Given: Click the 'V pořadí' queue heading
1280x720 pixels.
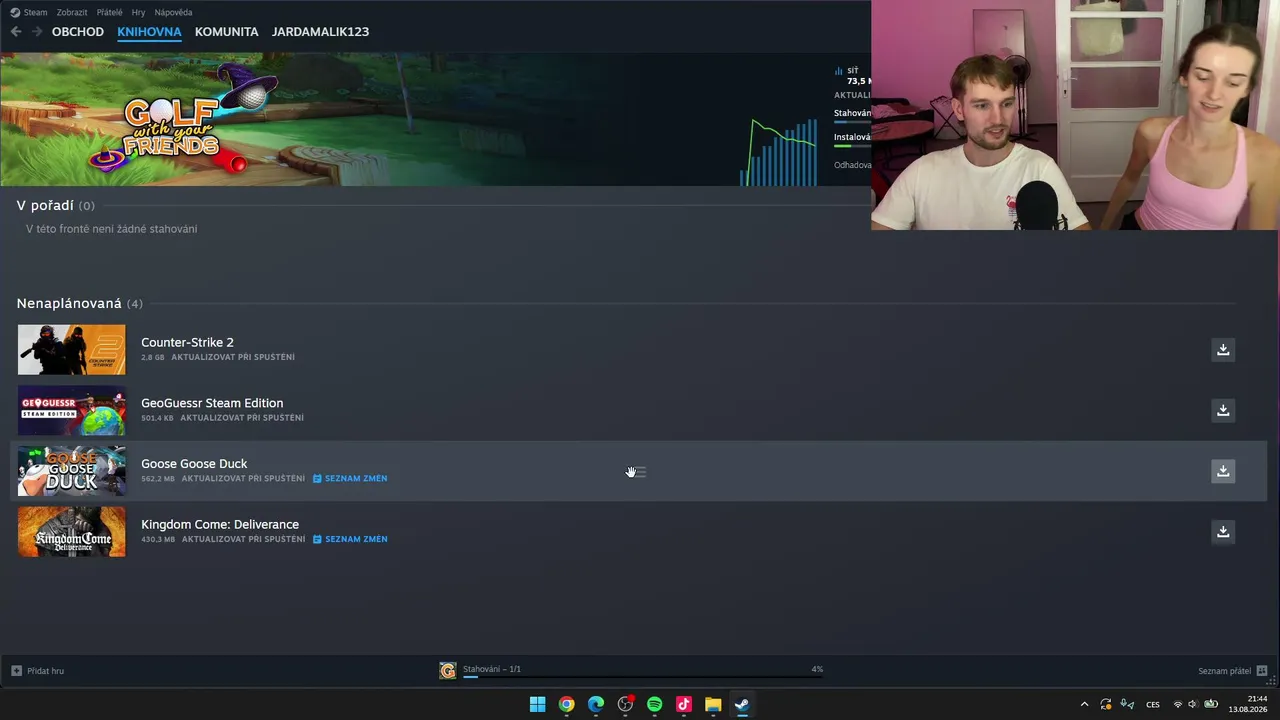Looking at the screenshot, I should click(x=45, y=205).
